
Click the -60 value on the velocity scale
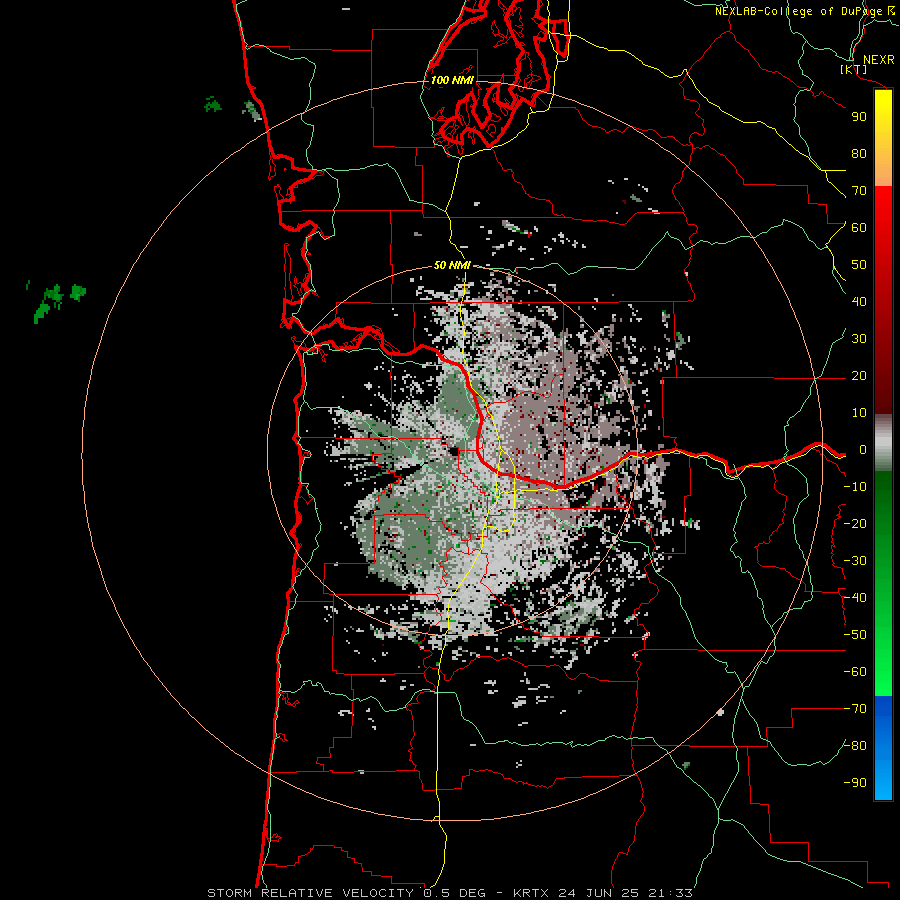pyautogui.click(x=855, y=672)
